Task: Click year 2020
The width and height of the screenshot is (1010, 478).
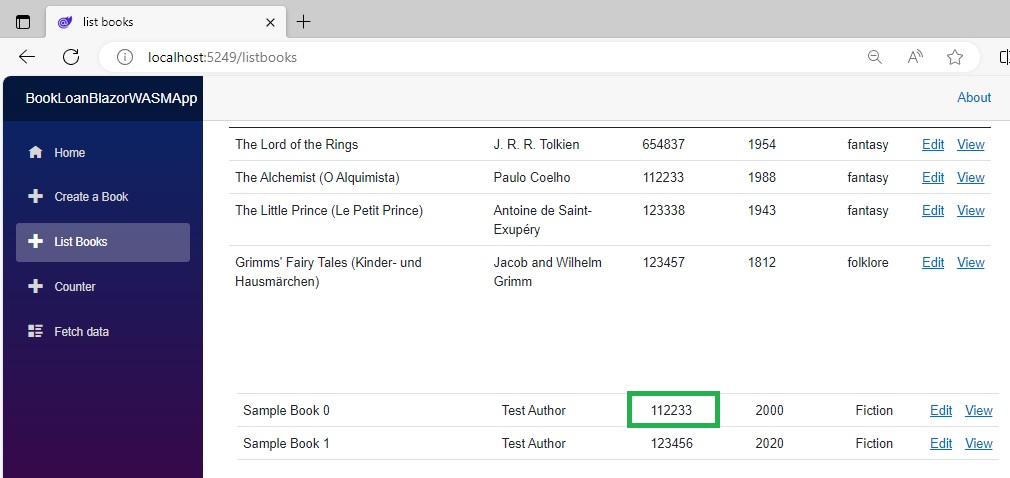Action: click(770, 443)
